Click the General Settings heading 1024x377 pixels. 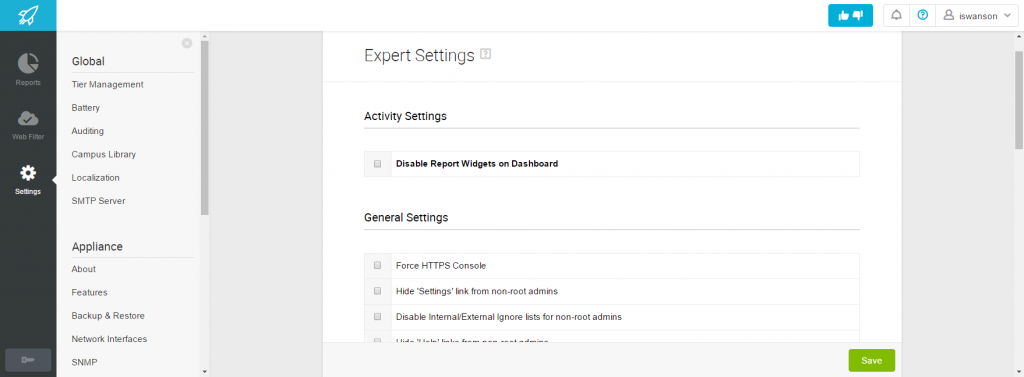(x=406, y=218)
